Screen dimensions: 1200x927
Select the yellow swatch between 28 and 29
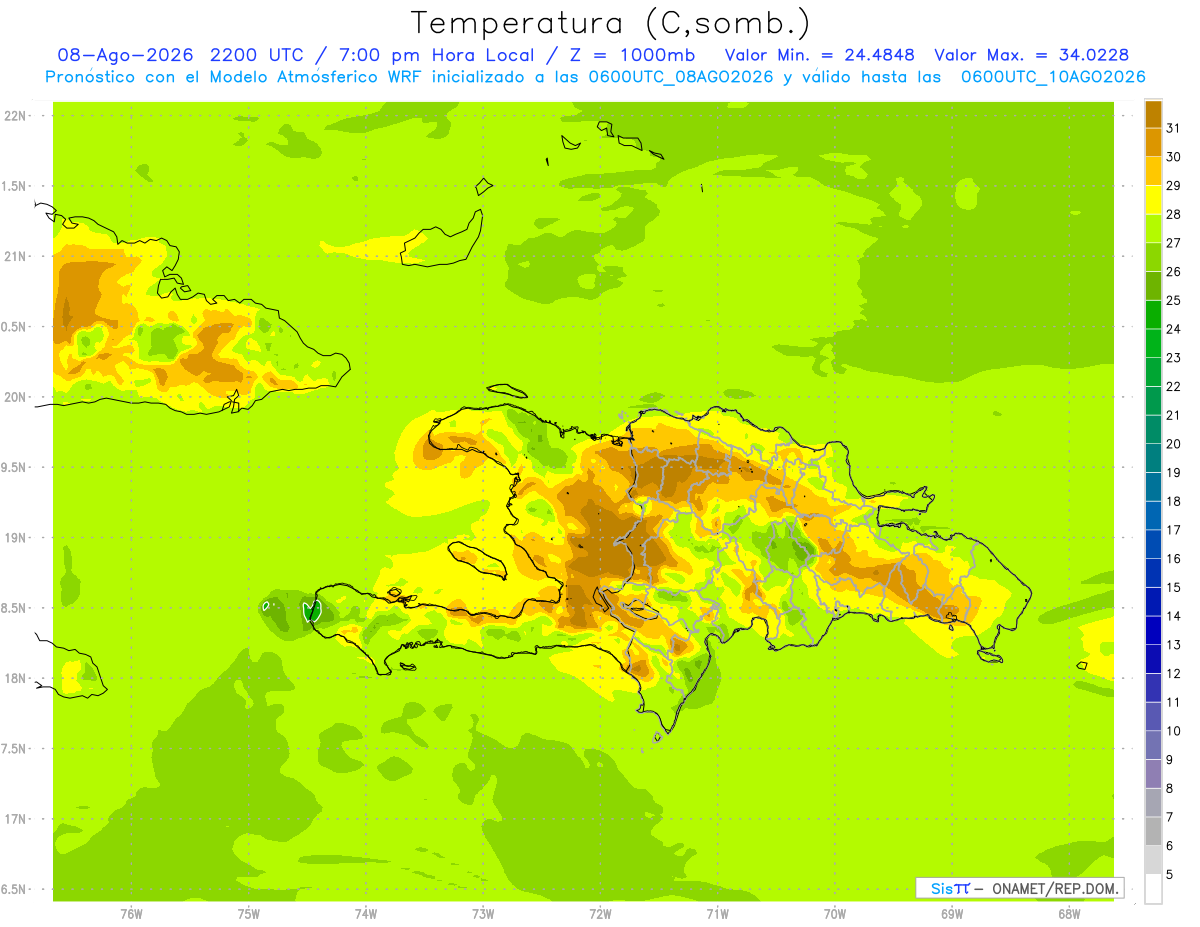[1153, 200]
